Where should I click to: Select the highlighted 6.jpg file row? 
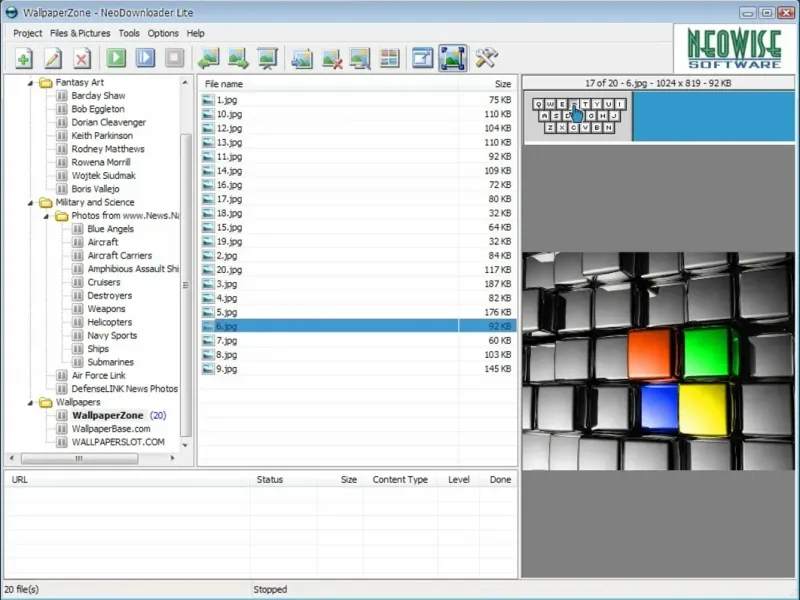[x=359, y=326]
